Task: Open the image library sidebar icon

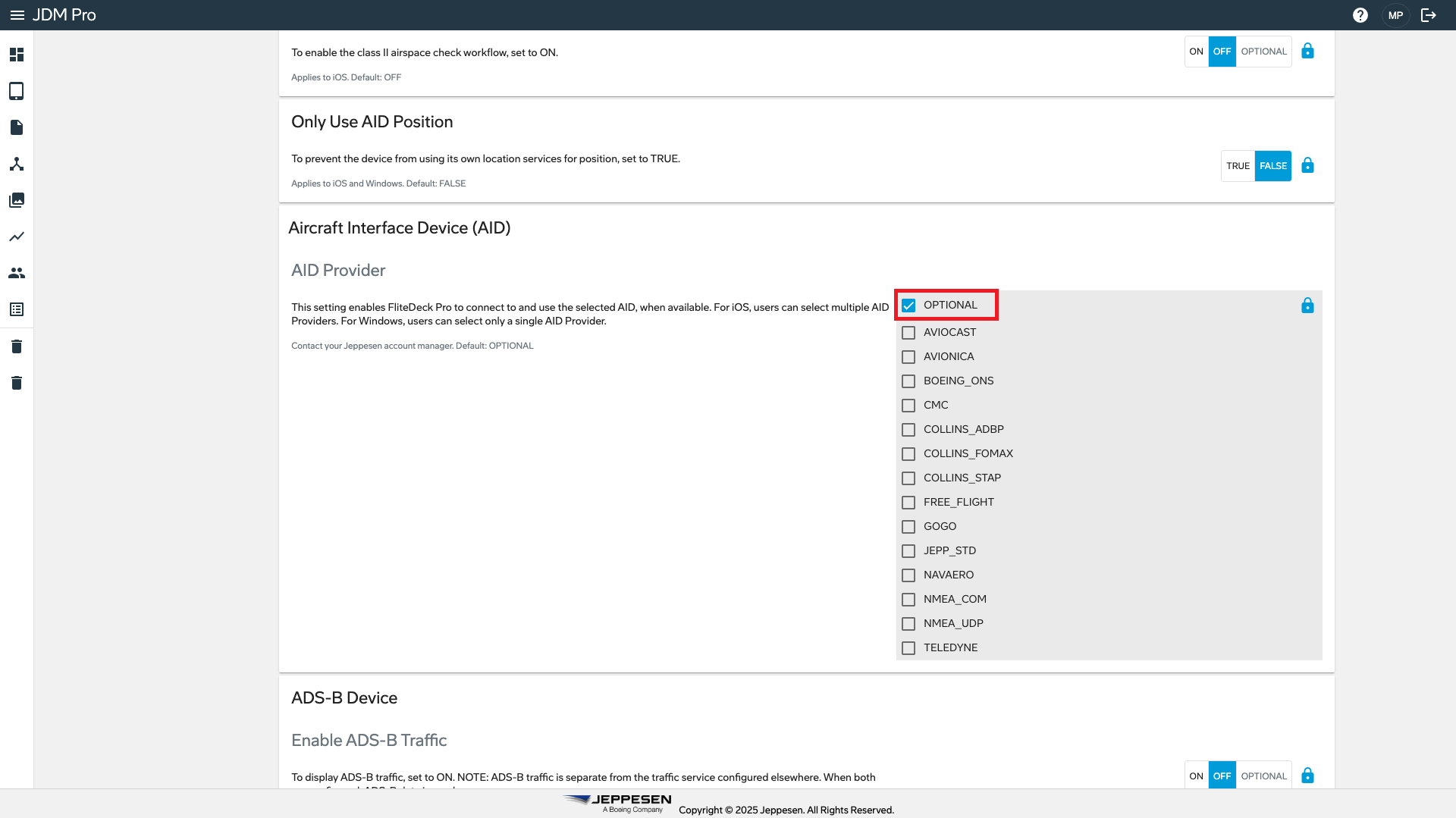Action: click(17, 200)
